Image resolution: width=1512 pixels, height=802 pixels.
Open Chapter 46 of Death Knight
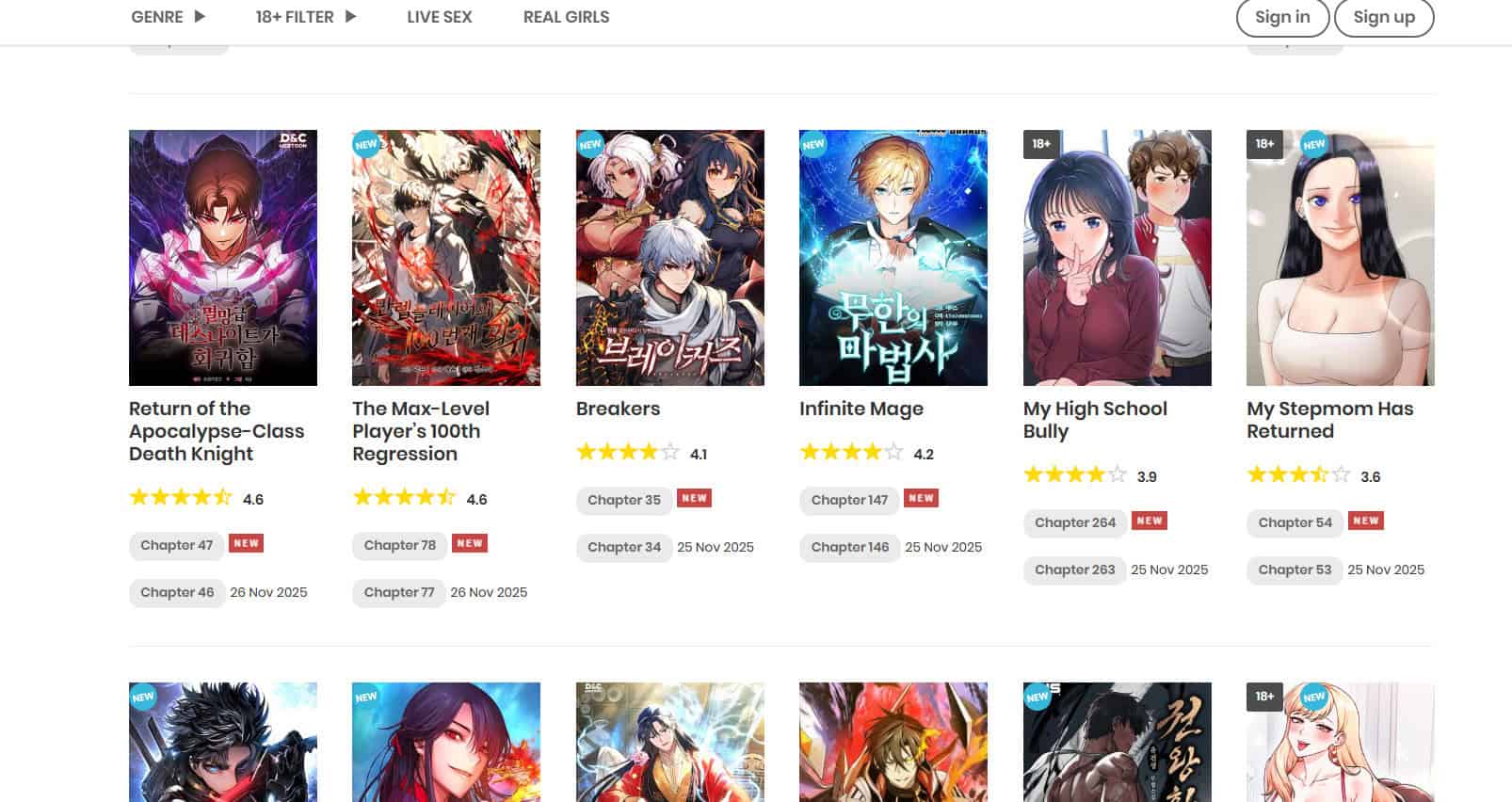177,592
